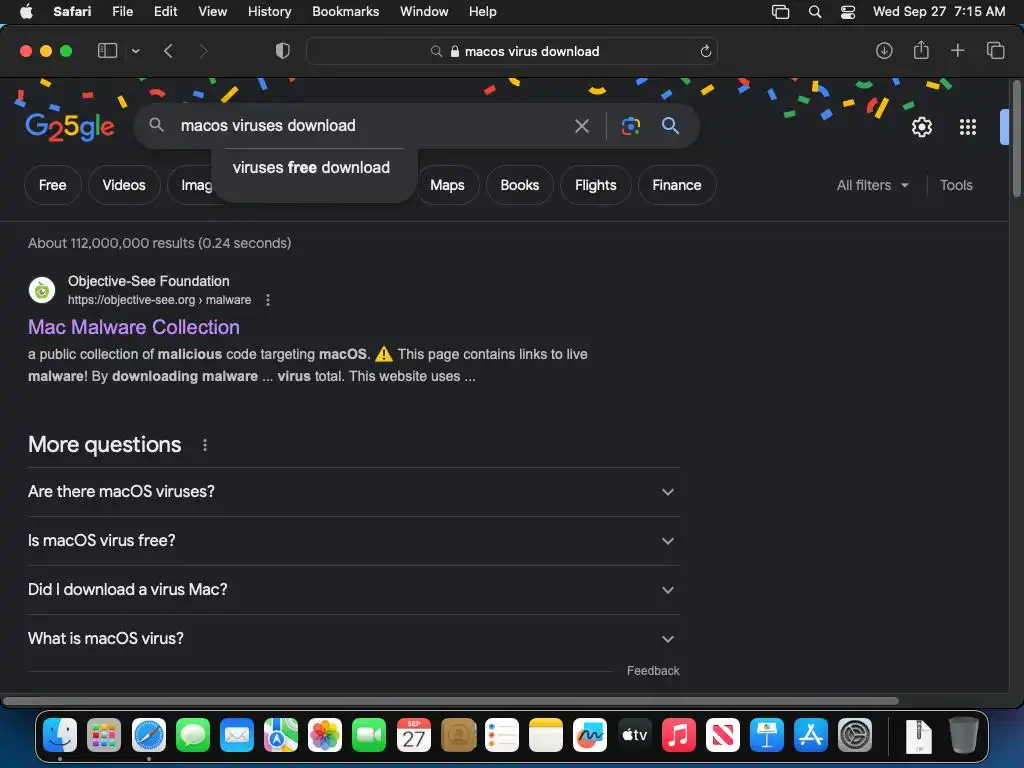Open Control Center in menu bar
The width and height of the screenshot is (1024, 768).
848,12
